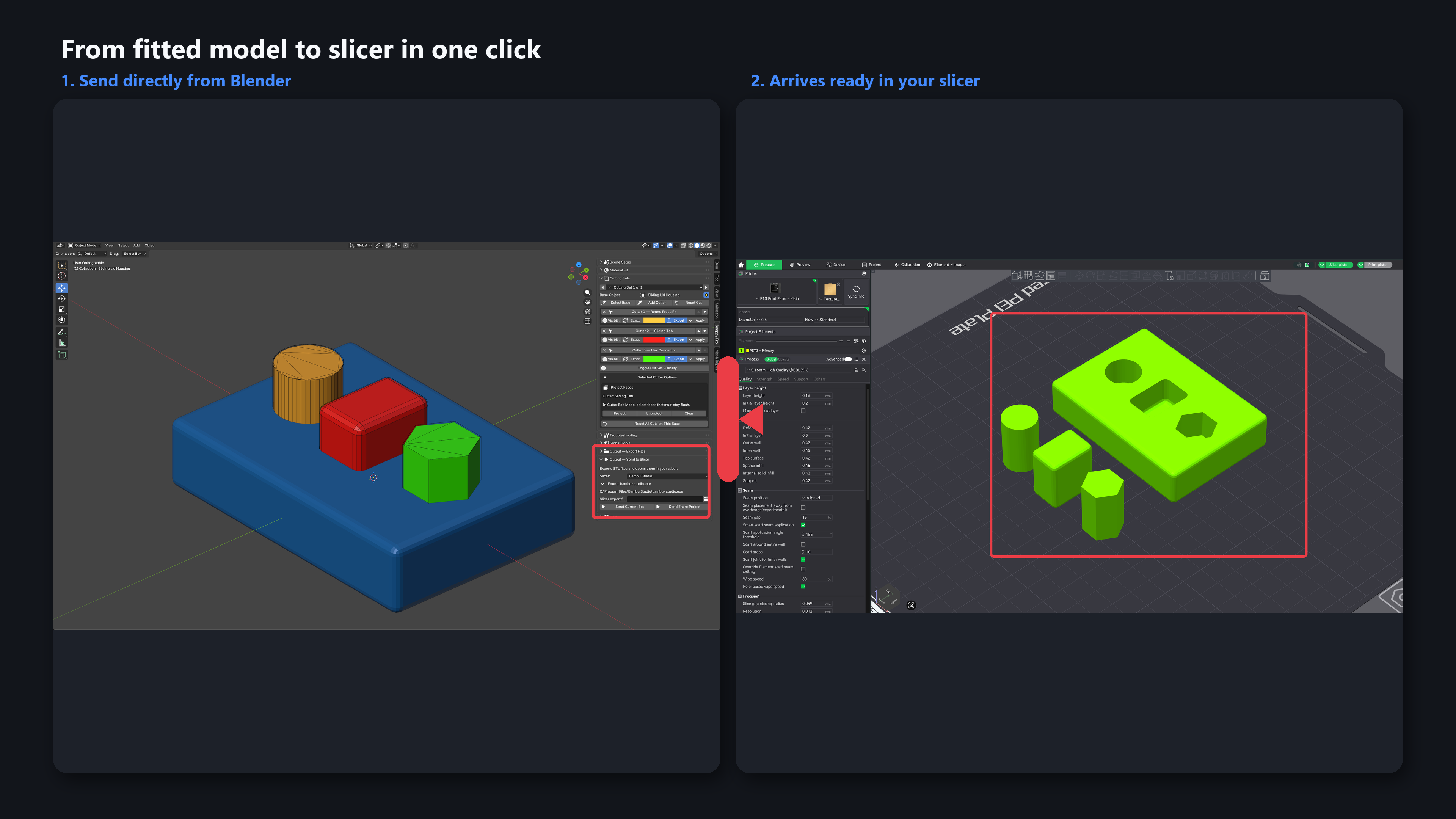
Task: Open the Cutting Set 1 of 1 dropdown
Action: 654,287
